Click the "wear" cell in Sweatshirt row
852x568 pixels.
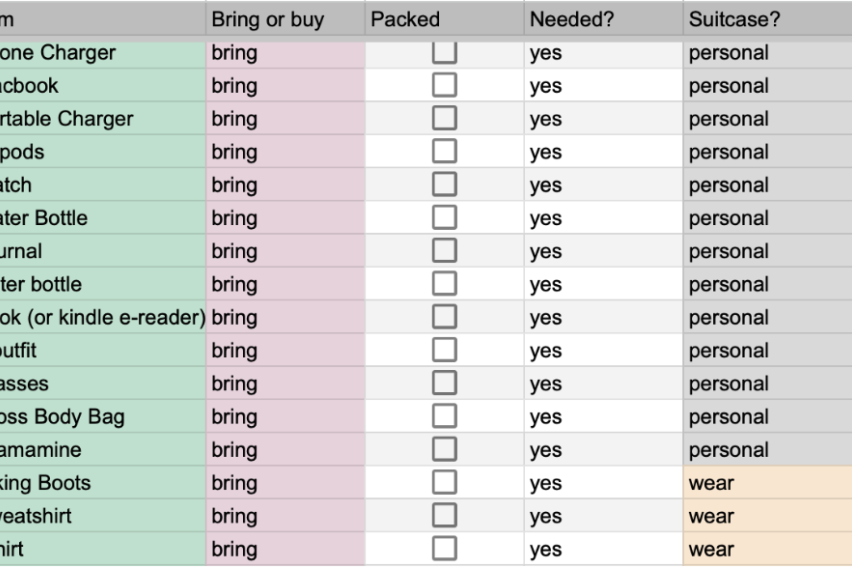[x=766, y=516]
